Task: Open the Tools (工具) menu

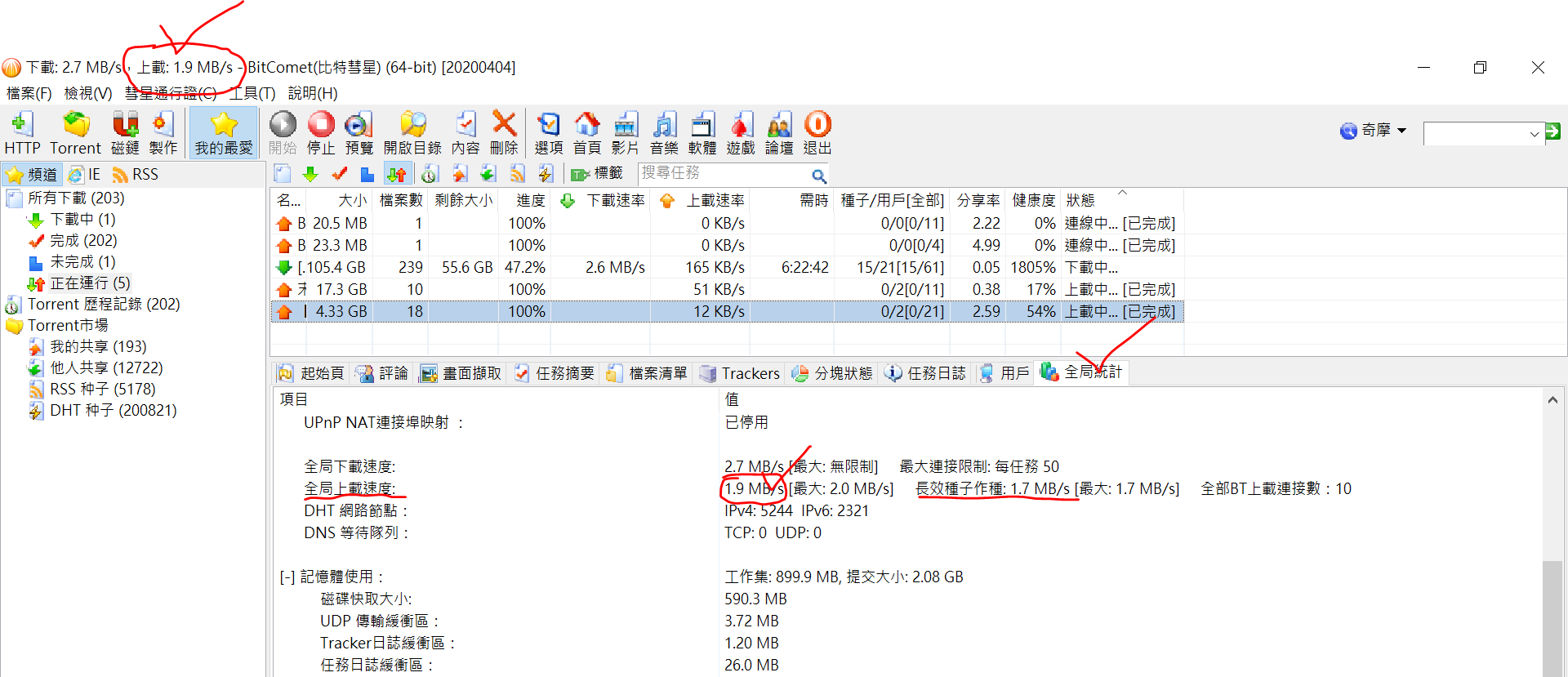Action: pyautogui.click(x=252, y=93)
